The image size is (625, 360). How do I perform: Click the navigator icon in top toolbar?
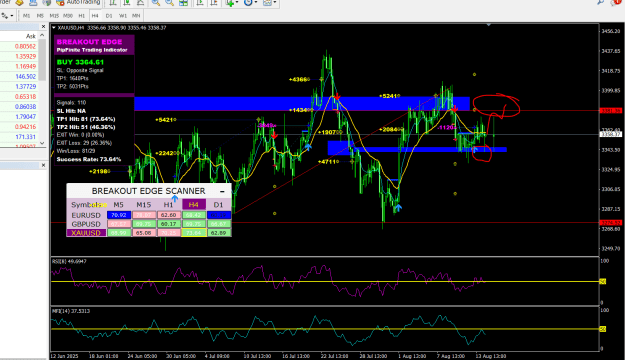(x=33, y=2)
